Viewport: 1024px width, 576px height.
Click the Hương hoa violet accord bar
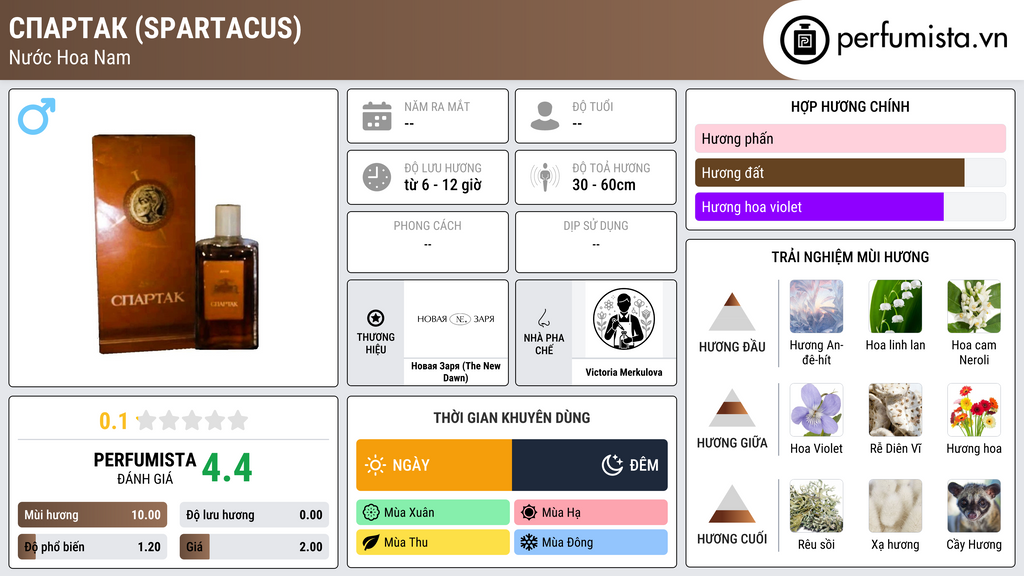tap(850, 207)
